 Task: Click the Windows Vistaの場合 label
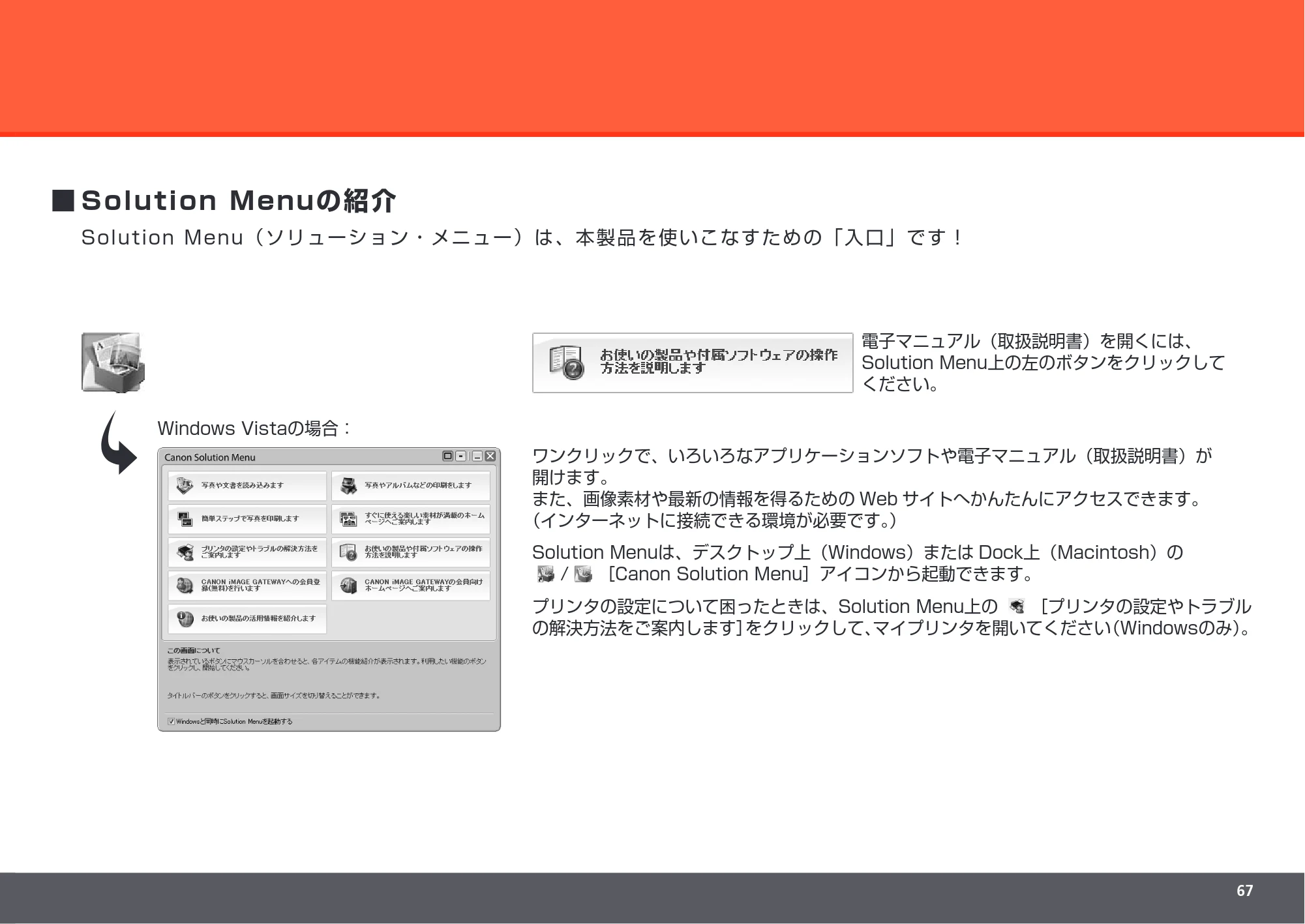point(254,428)
